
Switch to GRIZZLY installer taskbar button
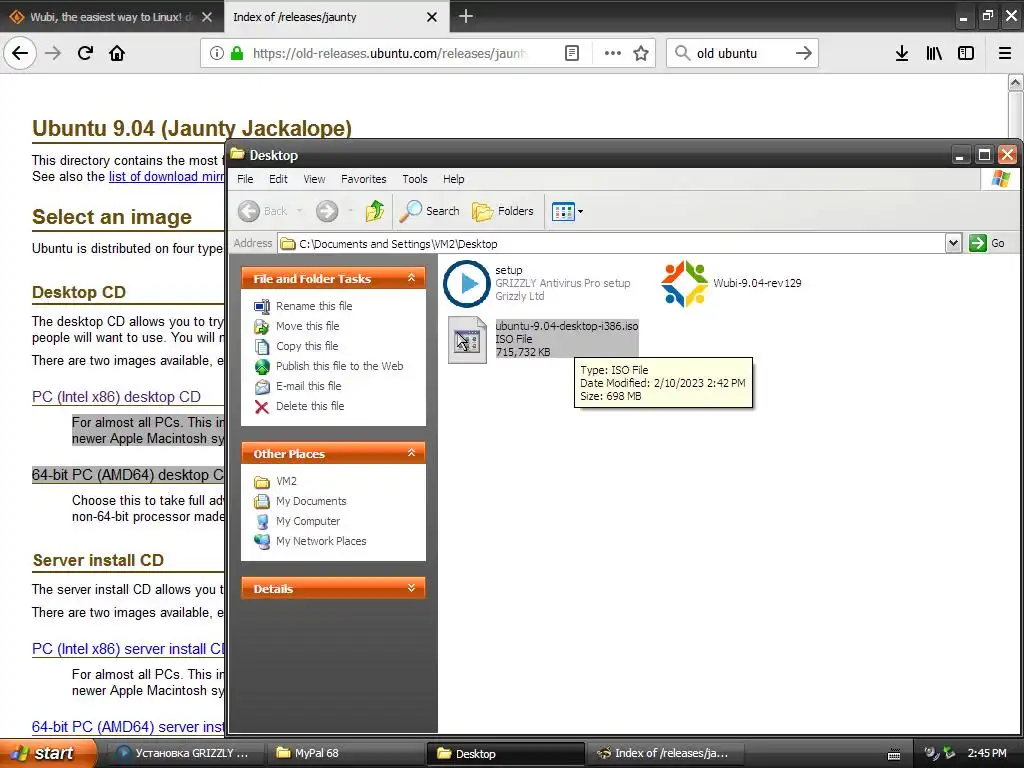click(x=184, y=753)
